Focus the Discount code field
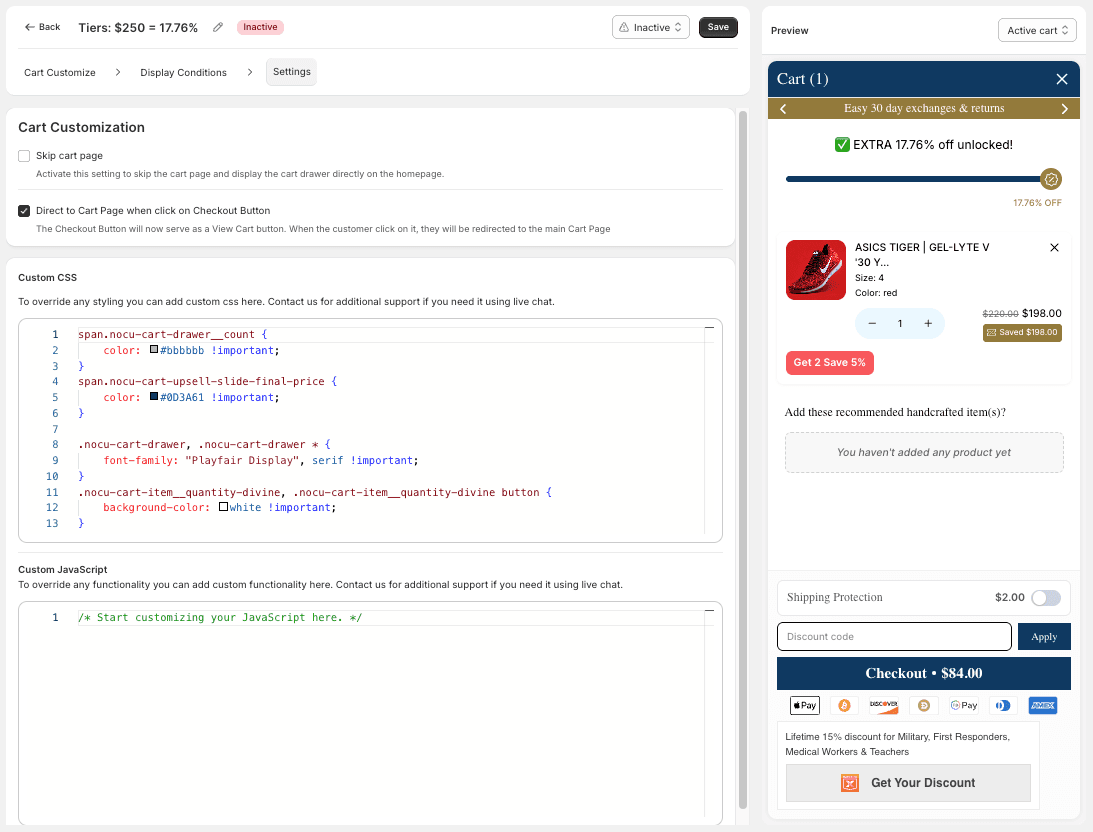This screenshot has width=1093, height=832. [894, 636]
